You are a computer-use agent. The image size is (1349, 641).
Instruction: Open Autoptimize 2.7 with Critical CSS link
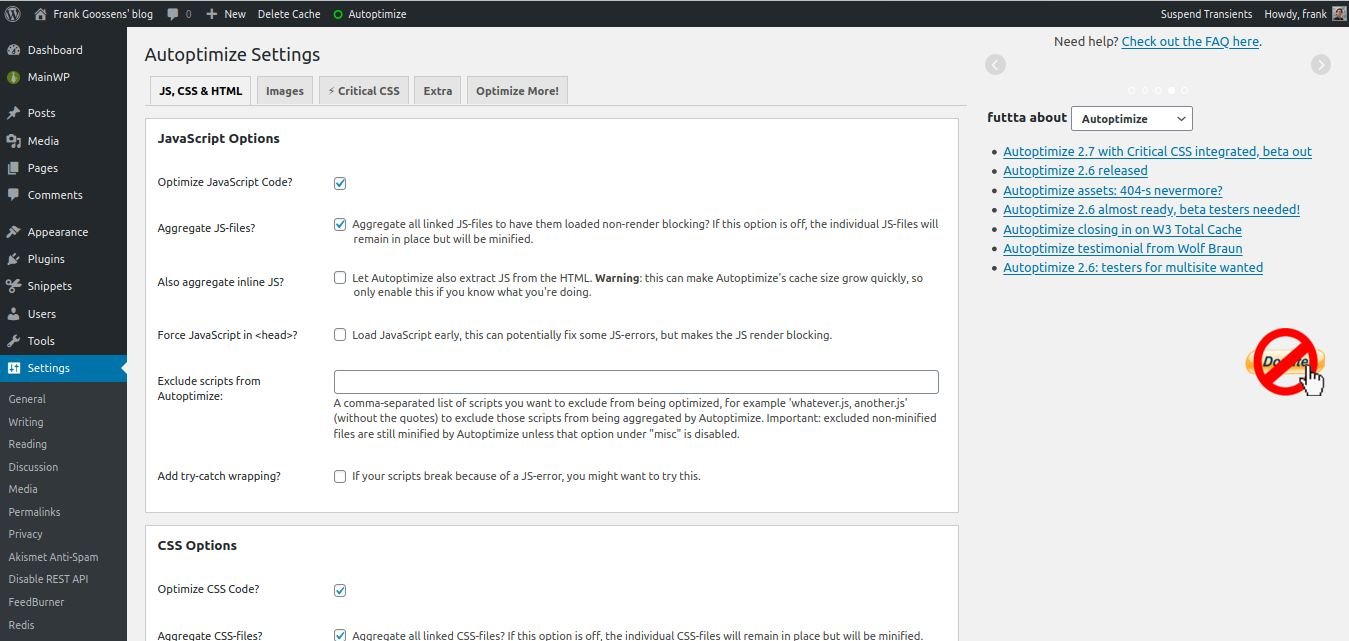coord(1157,152)
